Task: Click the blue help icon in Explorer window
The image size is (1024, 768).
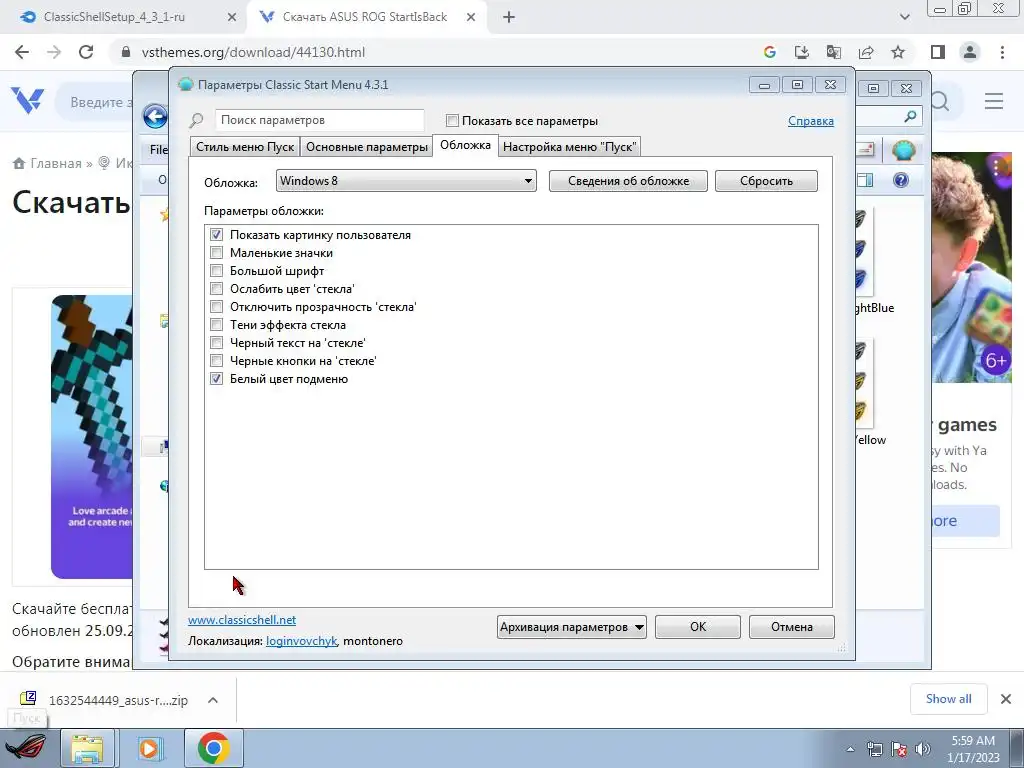Action: pos(901,180)
